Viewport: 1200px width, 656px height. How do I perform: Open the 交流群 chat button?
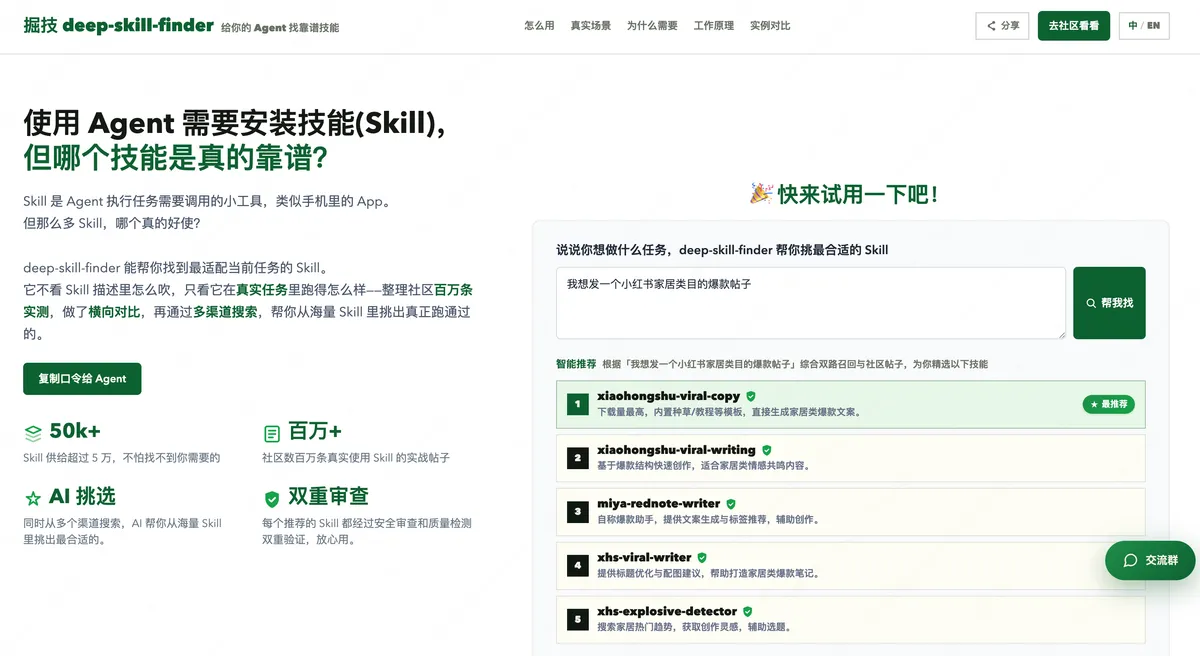pyautogui.click(x=1150, y=561)
